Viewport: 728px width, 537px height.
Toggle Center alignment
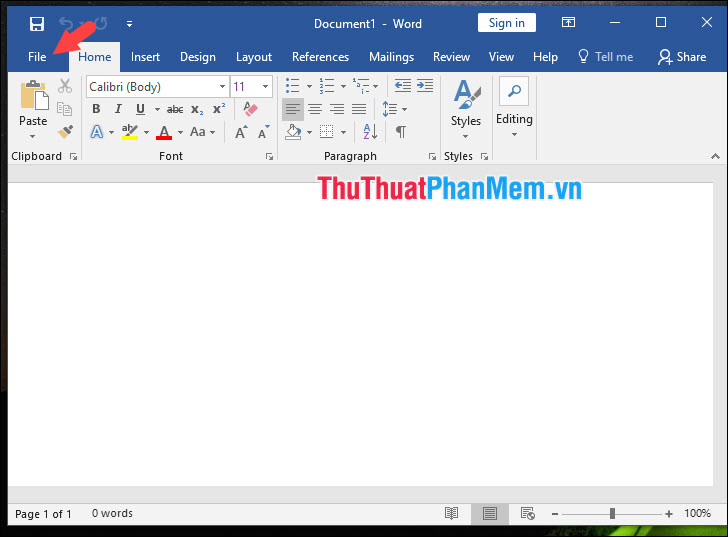click(315, 110)
